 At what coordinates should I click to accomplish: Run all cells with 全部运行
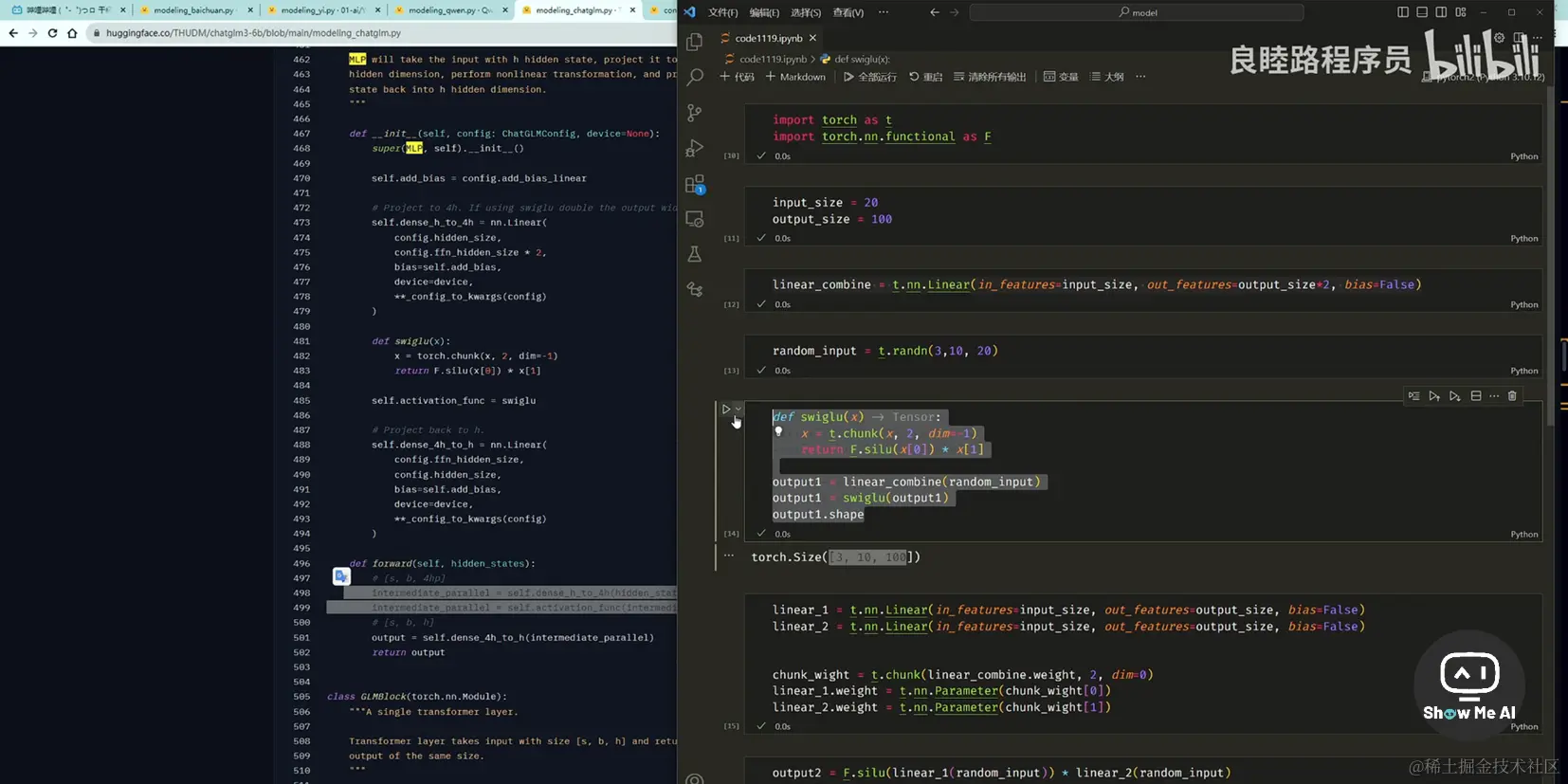869,77
